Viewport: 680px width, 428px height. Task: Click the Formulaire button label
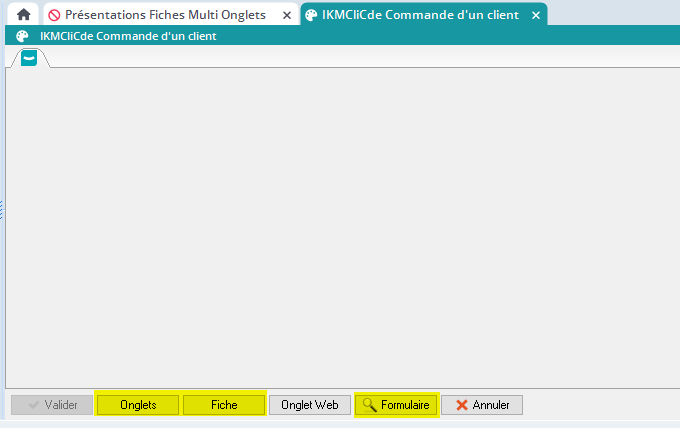[x=404, y=405]
